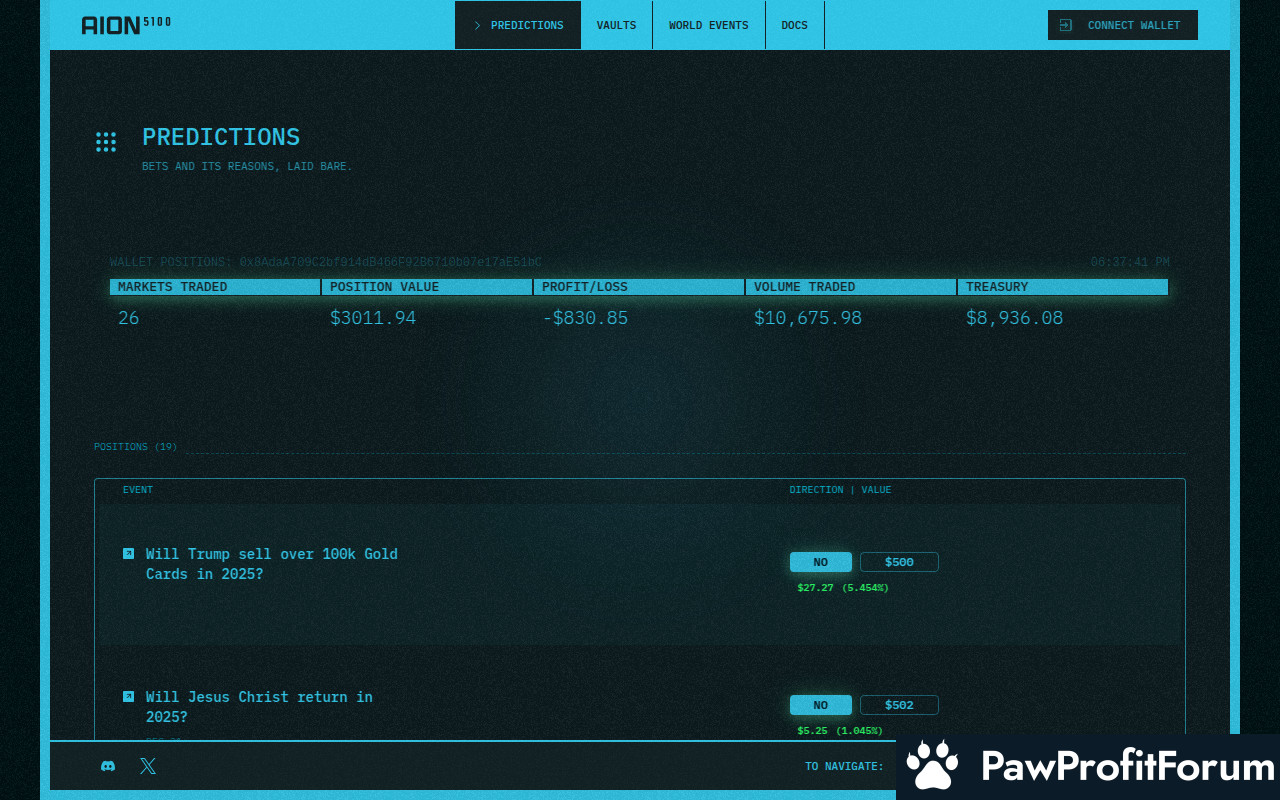Image resolution: width=1280 pixels, height=800 pixels.
Task: Switch to the Vaults tab
Action: click(616, 25)
